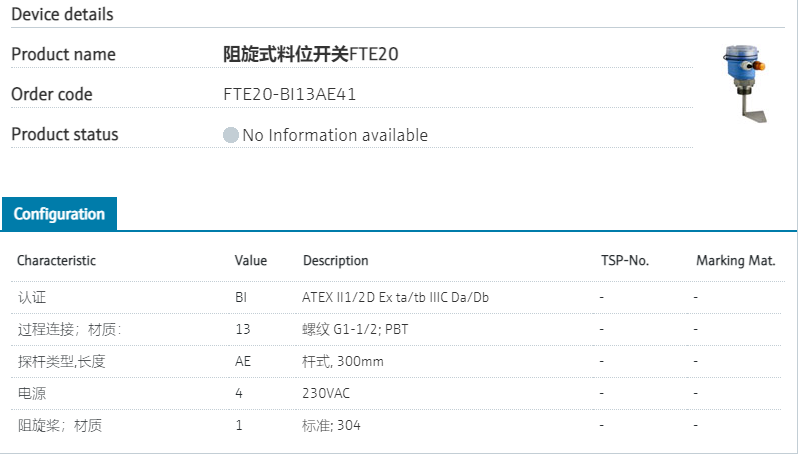
Task: Click the Marking Mat. column header
Action: pos(736,261)
